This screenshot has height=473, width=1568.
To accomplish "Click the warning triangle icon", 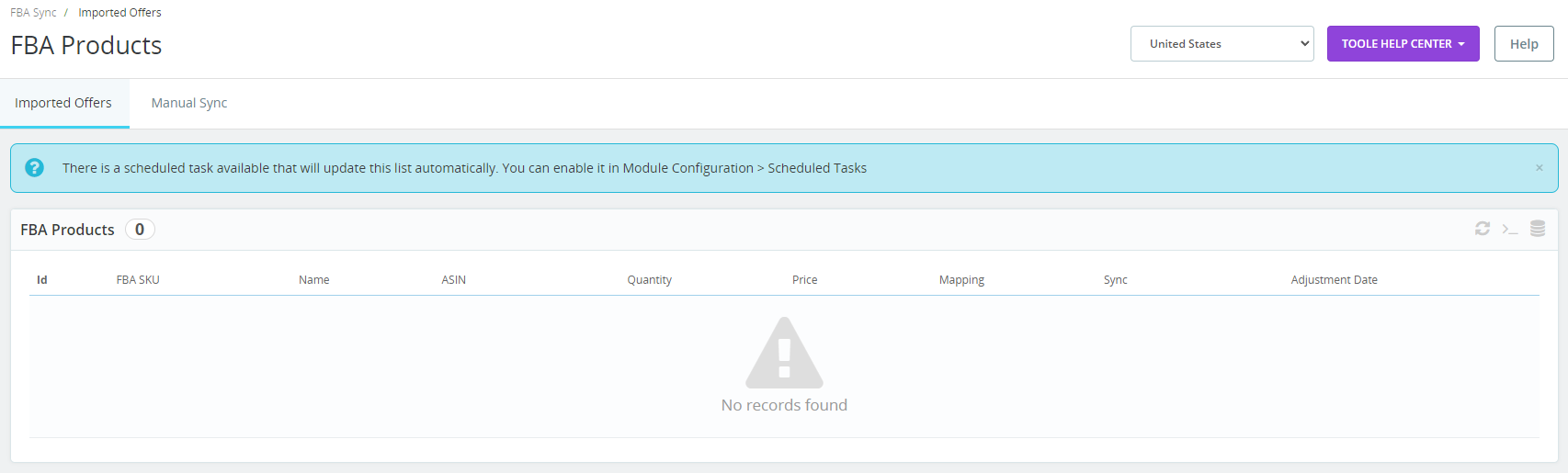I will [784, 353].
